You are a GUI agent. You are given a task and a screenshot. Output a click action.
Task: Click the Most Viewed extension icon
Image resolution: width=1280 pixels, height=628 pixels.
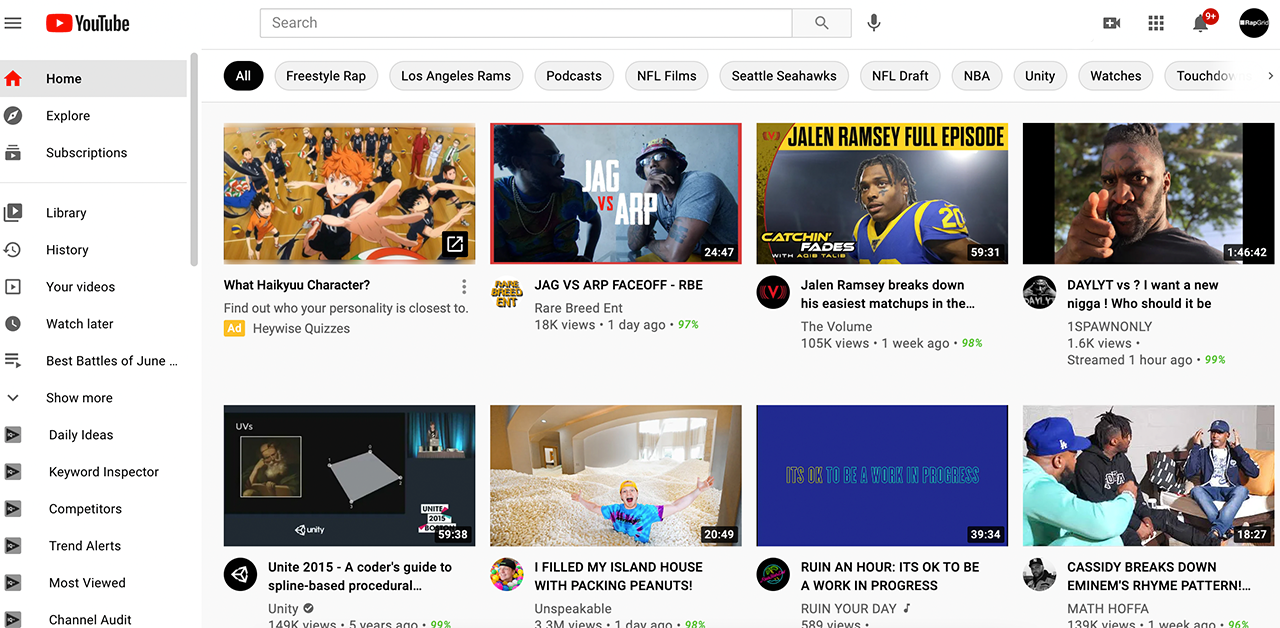click(x=13, y=582)
